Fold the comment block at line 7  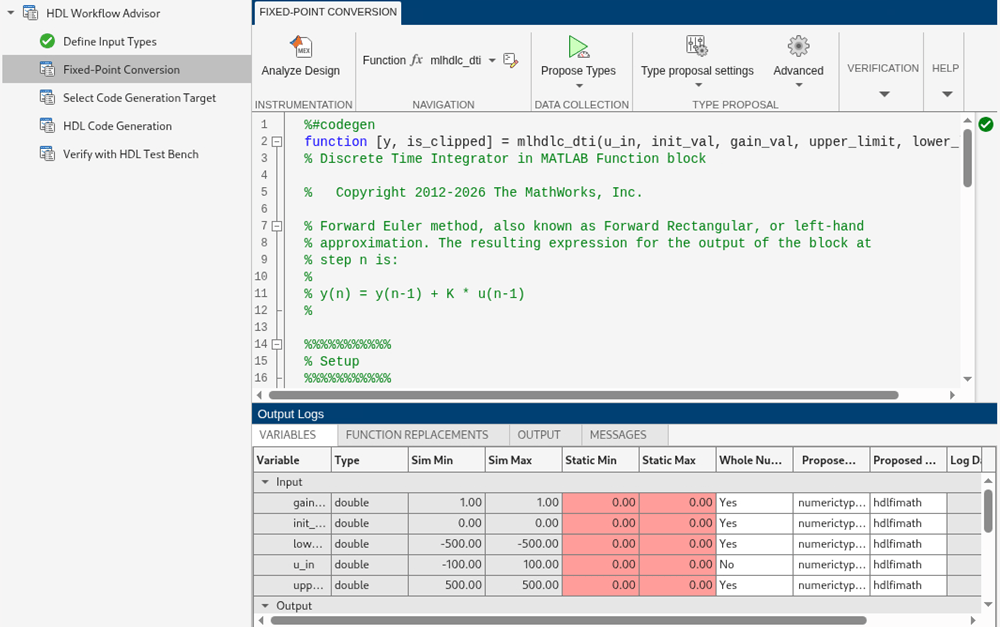tap(277, 226)
